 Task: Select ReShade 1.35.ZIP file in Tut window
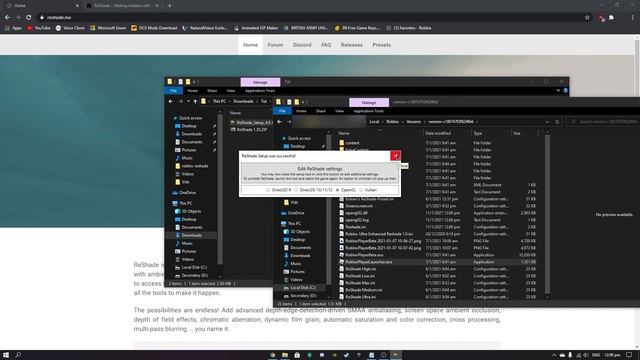point(249,129)
